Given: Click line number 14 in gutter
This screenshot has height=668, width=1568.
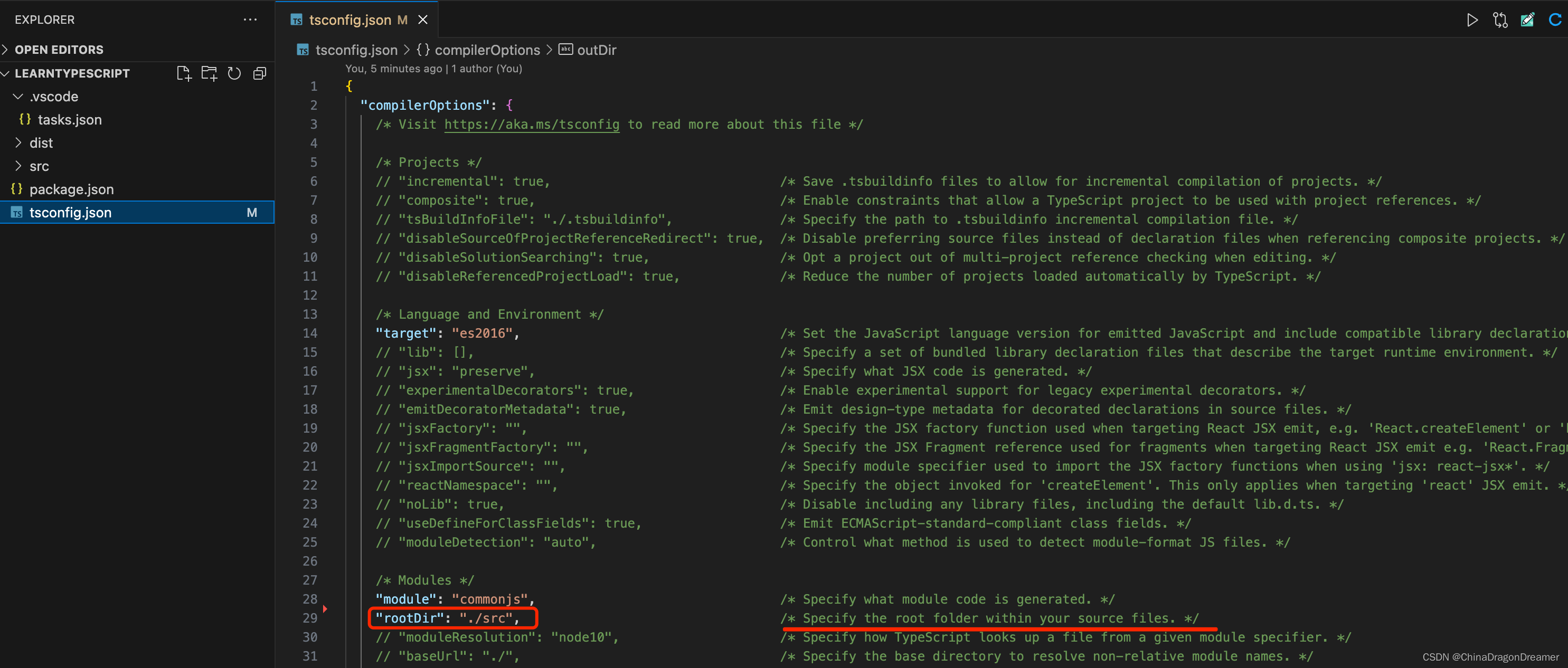Looking at the screenshot, I should click(310, 333).
